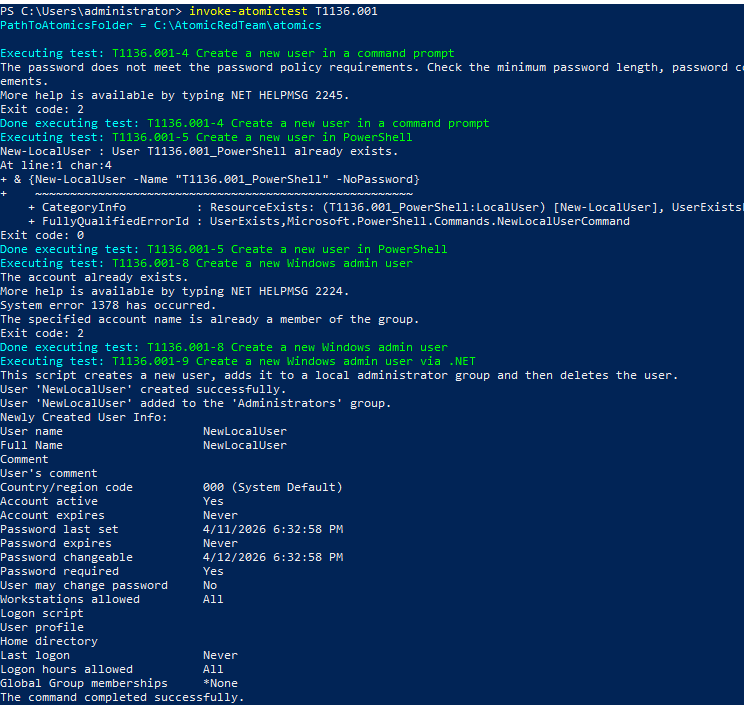The image size is (744, 705).
Task: Click the 'NET HELPMSG 2245' help line
Action: tap(175, 95)
